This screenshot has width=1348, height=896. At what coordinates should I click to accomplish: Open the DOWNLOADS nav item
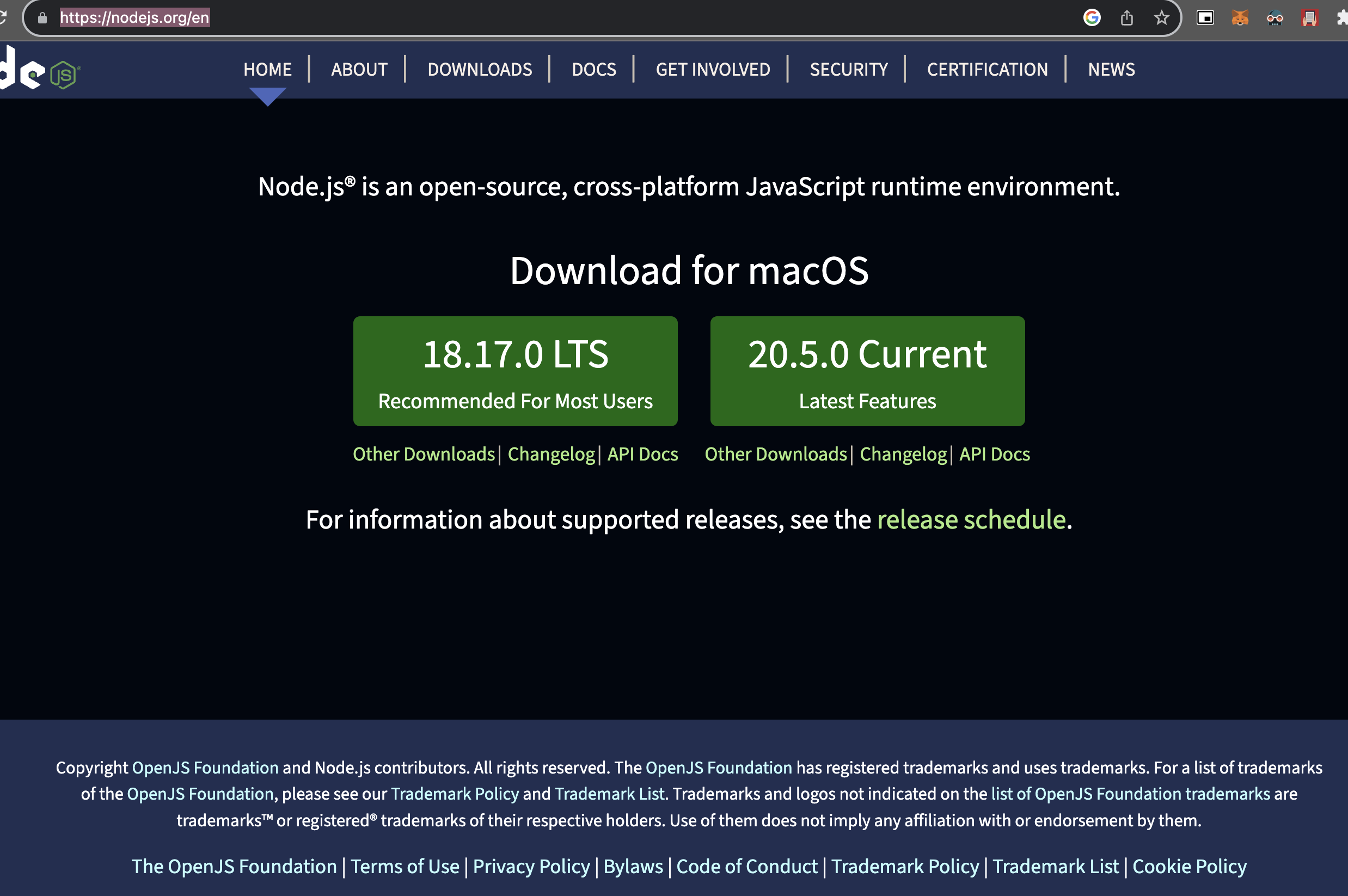(x=480, y=70)
